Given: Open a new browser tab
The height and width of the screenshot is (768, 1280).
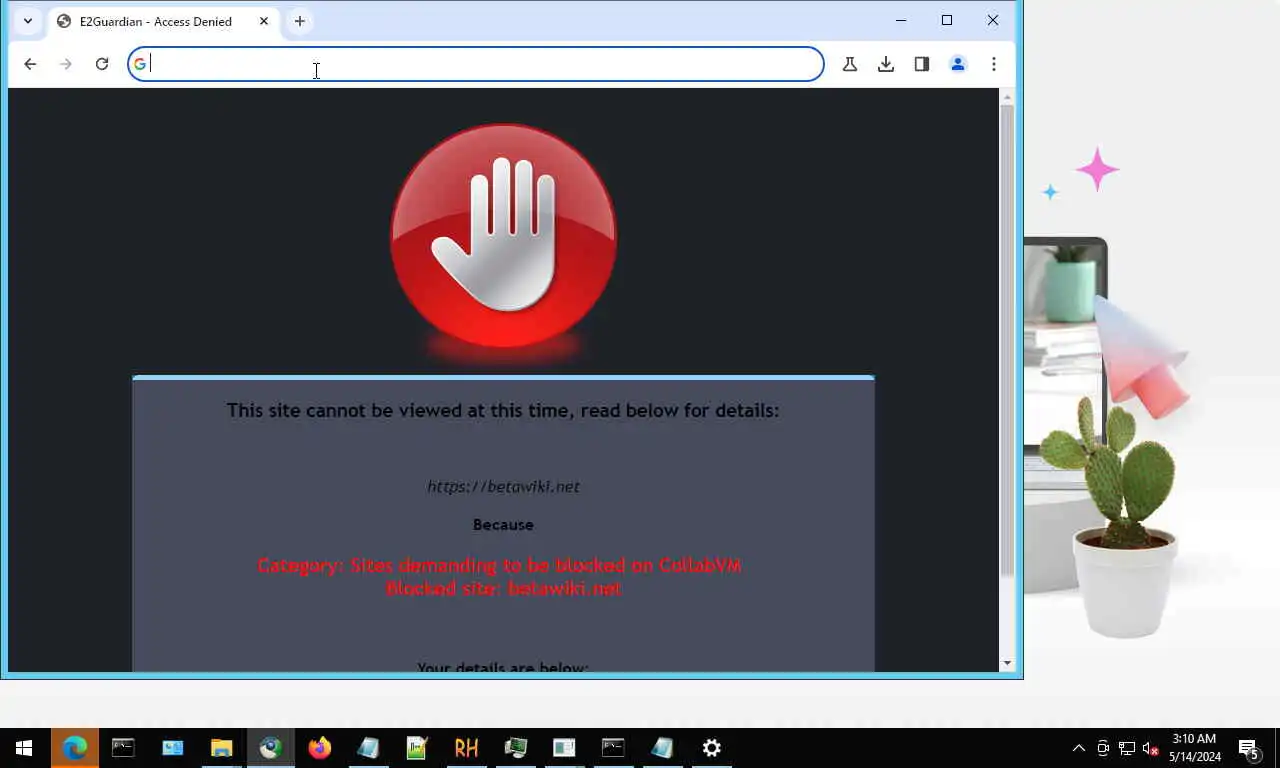Looking at the screenshot, I should [x=300, y=21].
